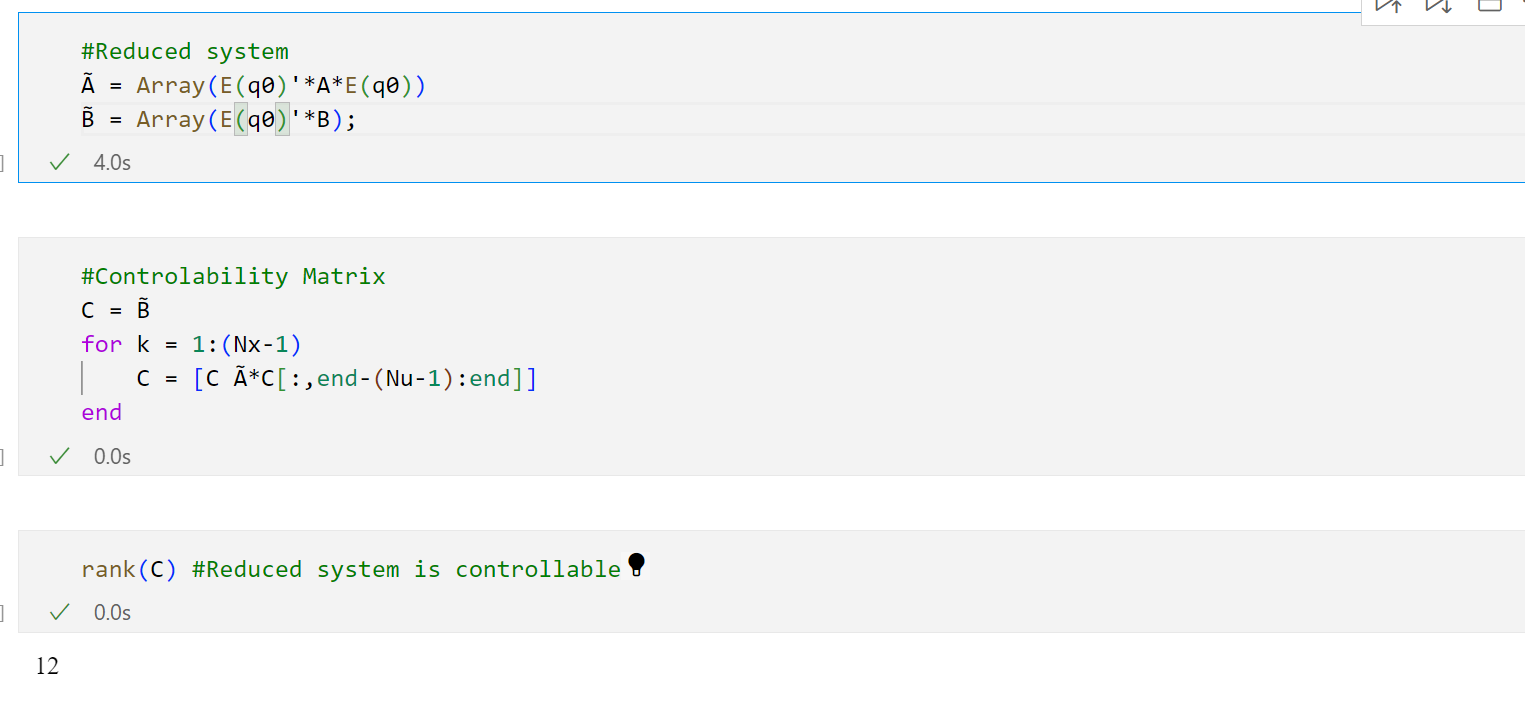Click the Split Cell toolbar icon
This screenshot has height=722, width=1525.
tap(1489, 5)
